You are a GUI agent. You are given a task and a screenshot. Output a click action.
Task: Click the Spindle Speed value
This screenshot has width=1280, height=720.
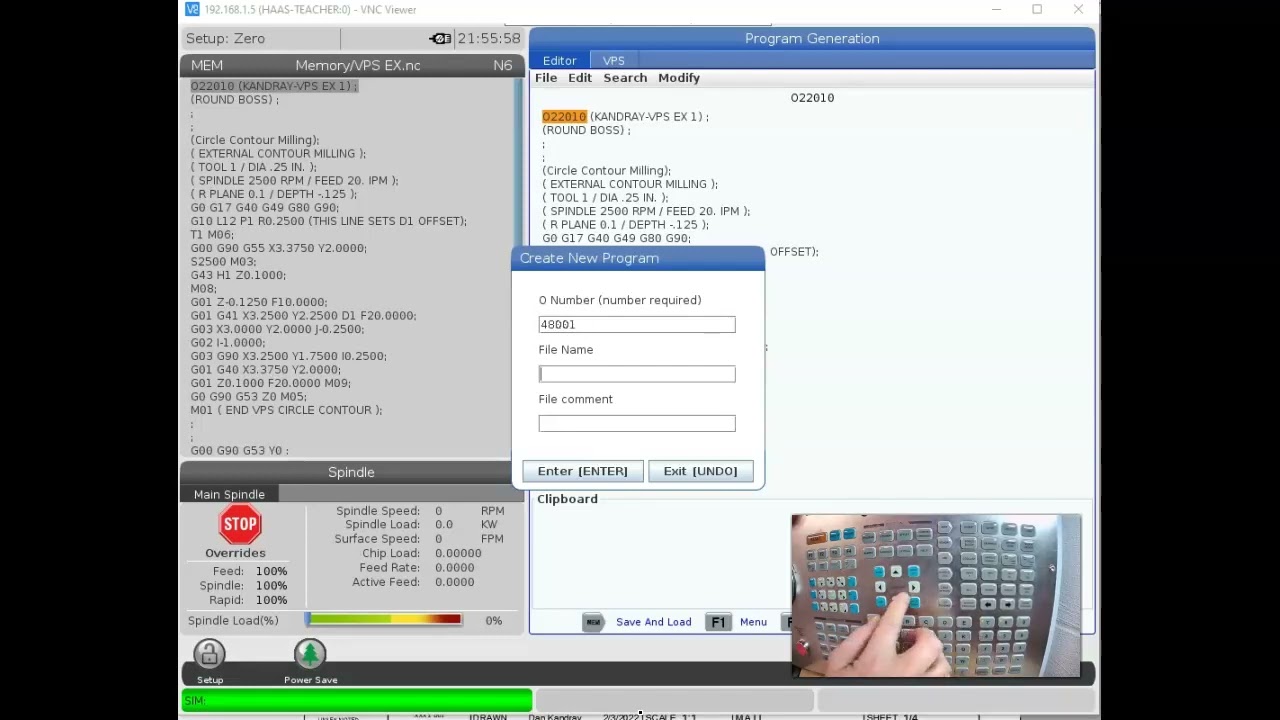[438, 510]
